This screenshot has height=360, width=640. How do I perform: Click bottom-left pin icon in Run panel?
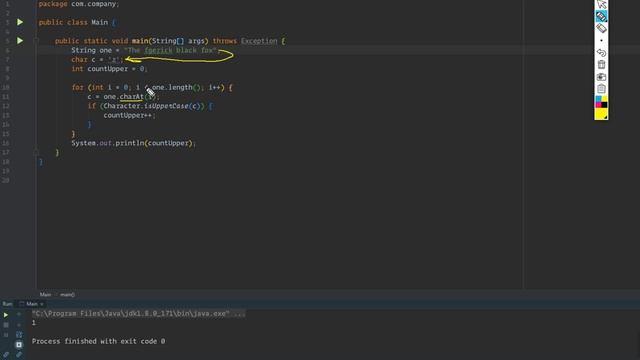6,355
